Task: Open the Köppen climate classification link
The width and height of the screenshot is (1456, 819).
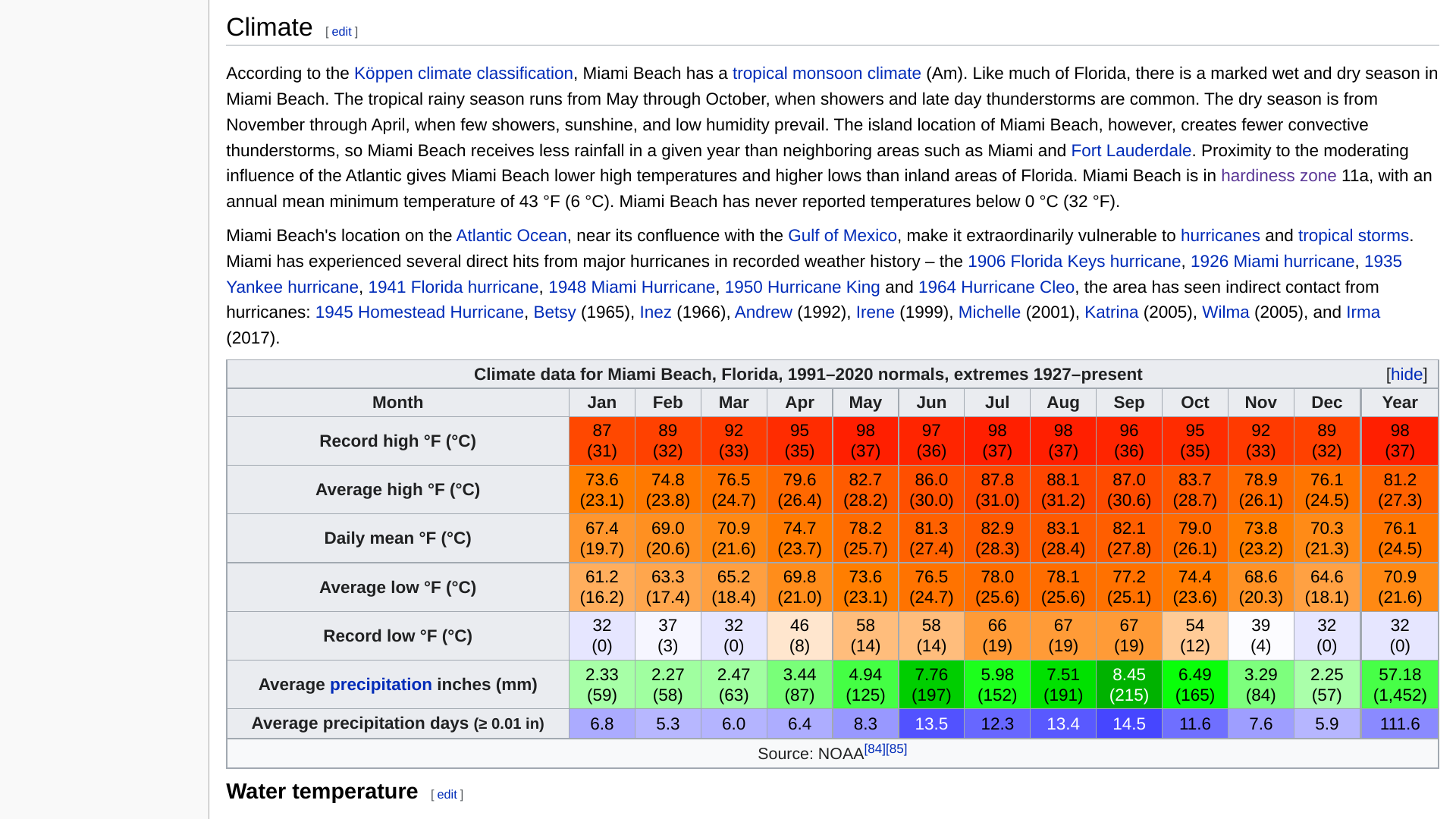Action: pos(463,74)
